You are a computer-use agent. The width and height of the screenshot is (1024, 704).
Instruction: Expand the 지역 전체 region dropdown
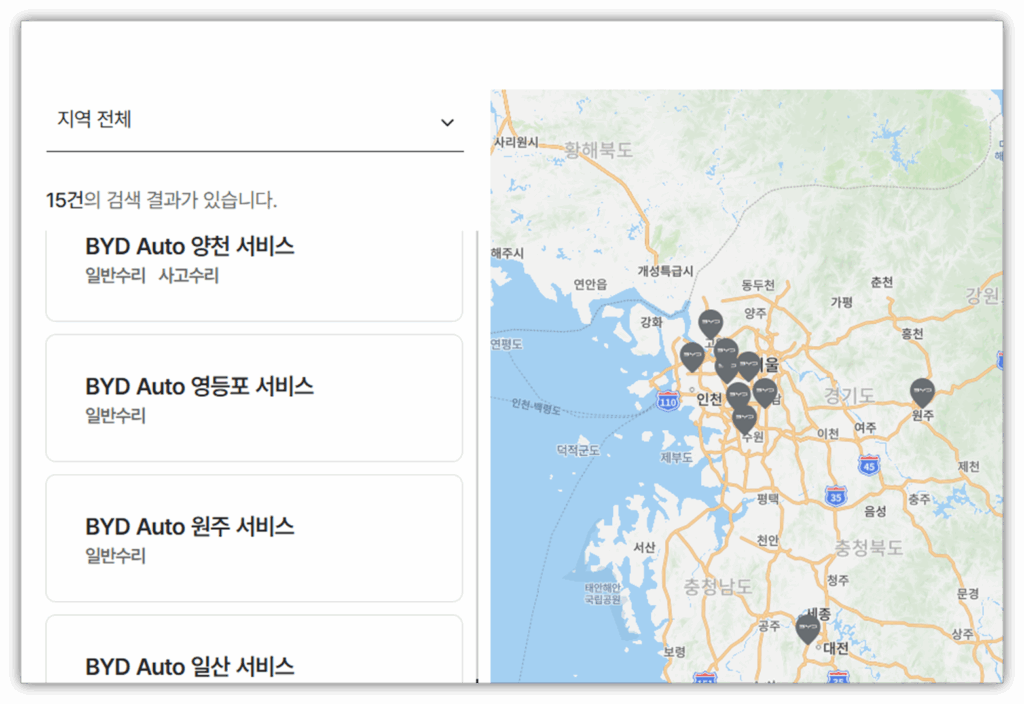click(254, 121)
